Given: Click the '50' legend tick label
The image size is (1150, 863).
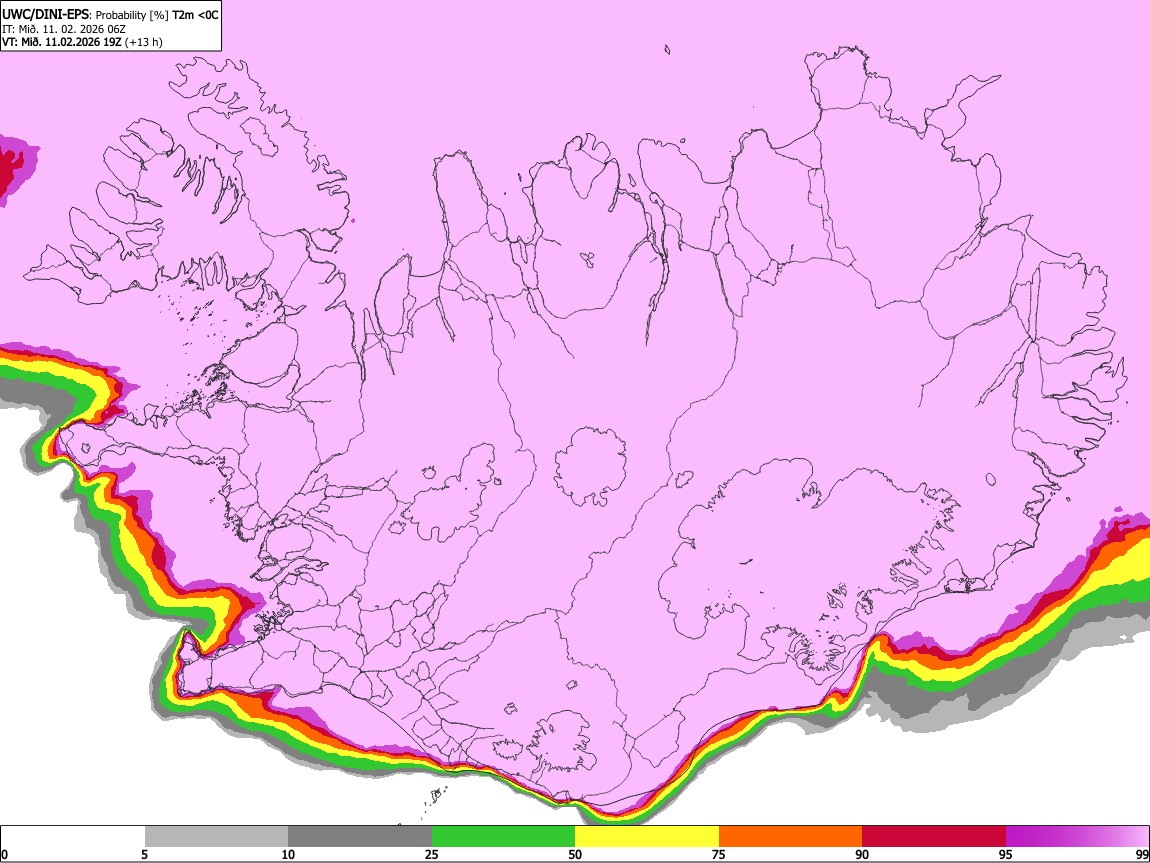Looking at the screenshot, I should point(575,854).
